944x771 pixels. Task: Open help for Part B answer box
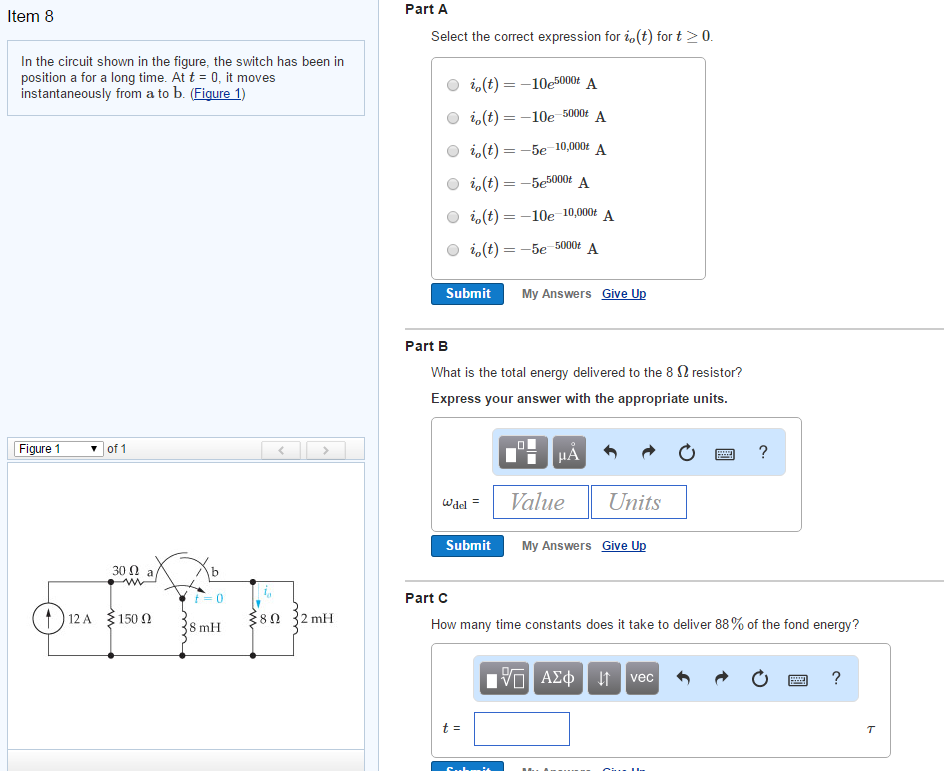click(x=763, y=452)
